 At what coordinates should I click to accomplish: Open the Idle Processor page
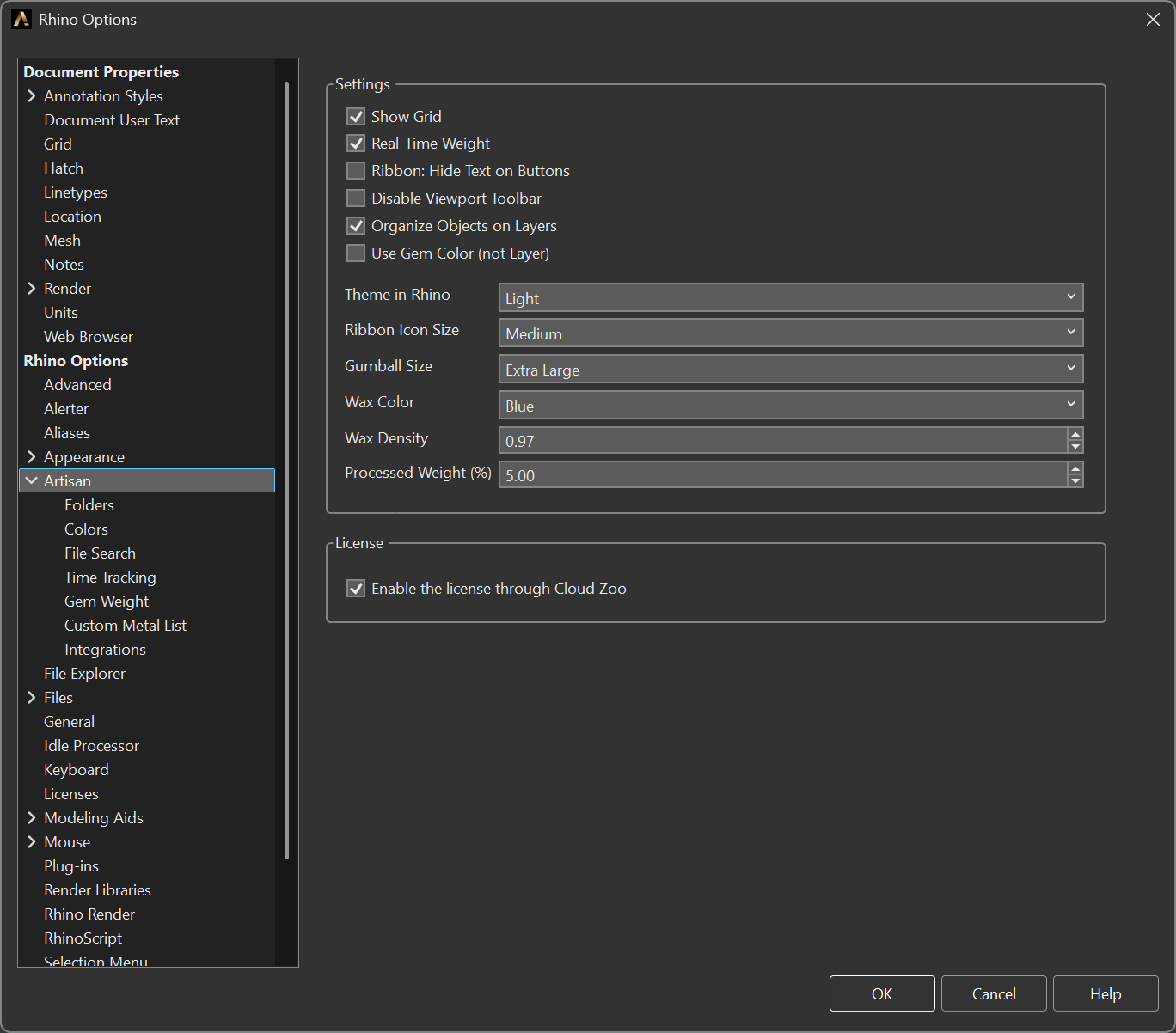[x=91, y=745]
